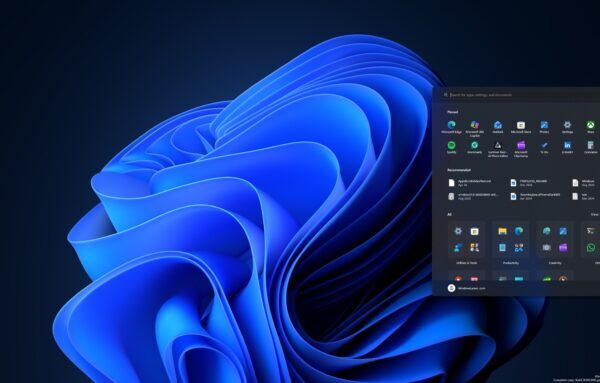This screenshot has height=383, width=600.
Task: Launch Microsoft 365 Copilot pinned app
Action: click(x=474, y=128)
